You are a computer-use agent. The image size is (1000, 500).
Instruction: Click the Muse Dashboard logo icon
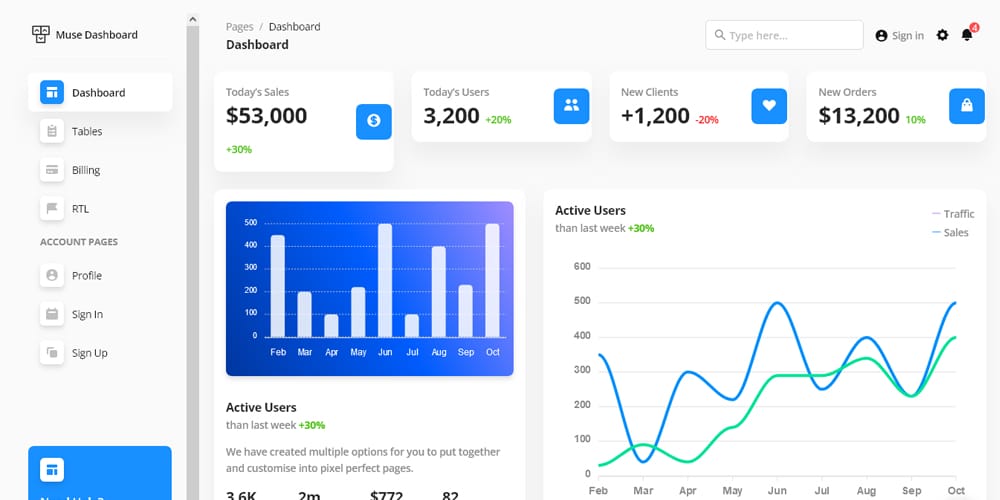point(41,34)
